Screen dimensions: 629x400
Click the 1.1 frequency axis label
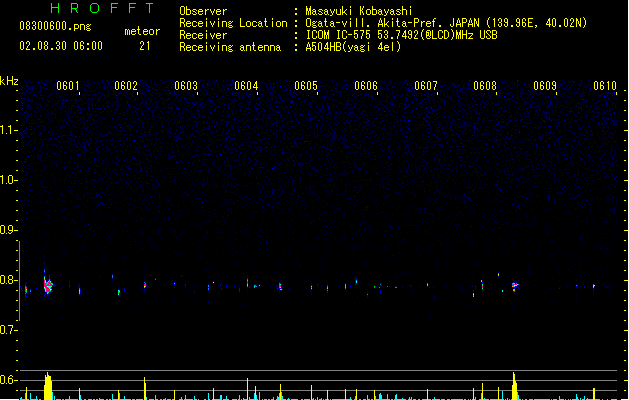click(8, 130)
